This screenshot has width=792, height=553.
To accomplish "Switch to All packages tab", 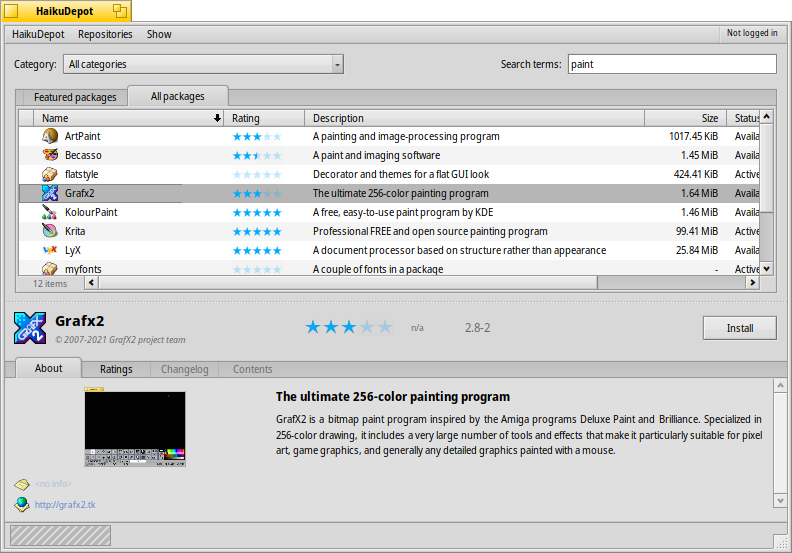I will click(x=178, y=96).
